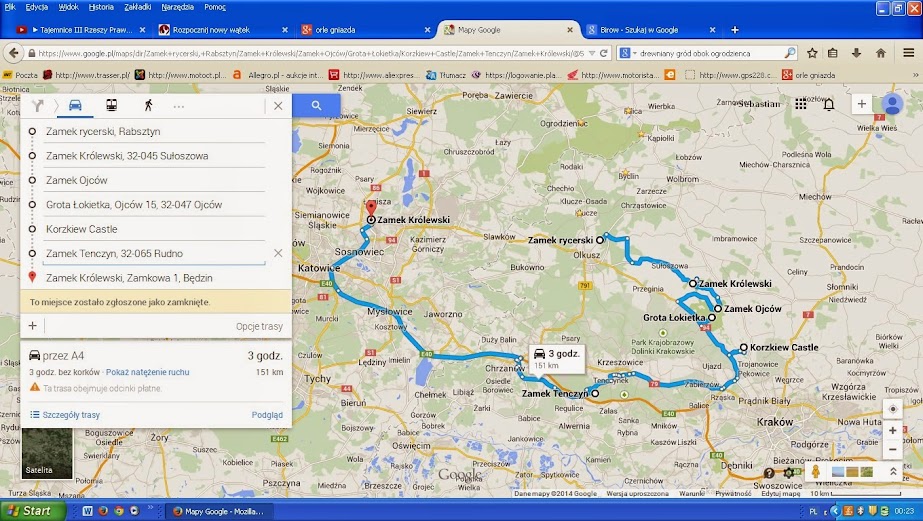Open search engine dropdown next to Google icon
The height and width of the screenshot is (521, 923).
635,53
